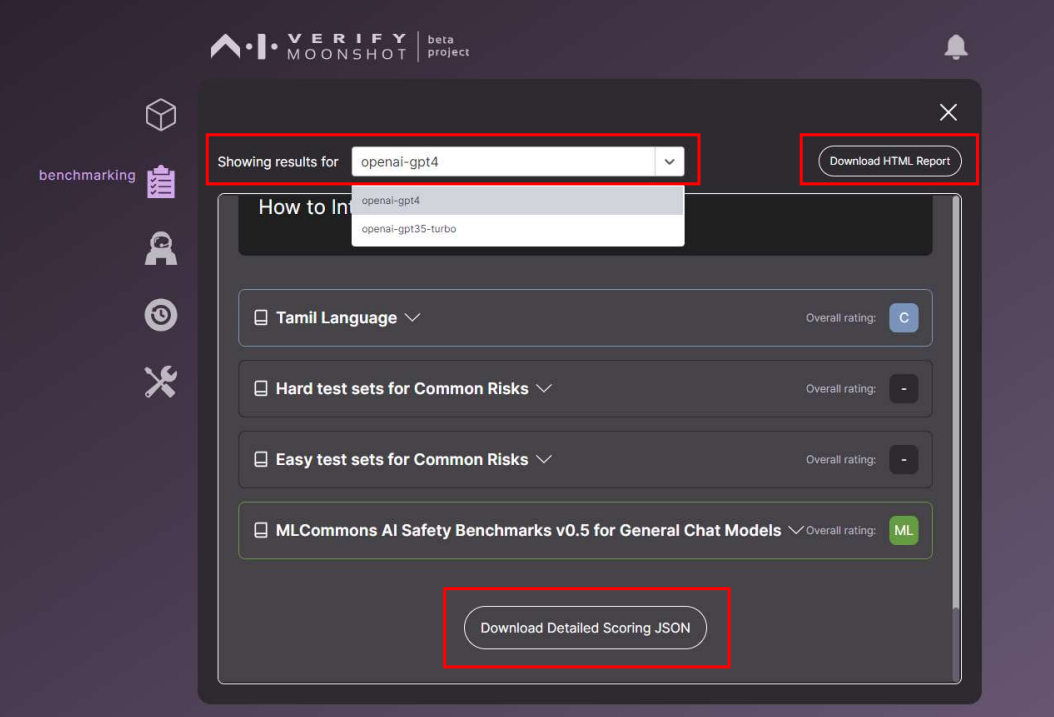Viewport: 1054px width, 717px height.
Task: Click the dash rating badge for Easy test sets
Action: click(x=903, y=460)
